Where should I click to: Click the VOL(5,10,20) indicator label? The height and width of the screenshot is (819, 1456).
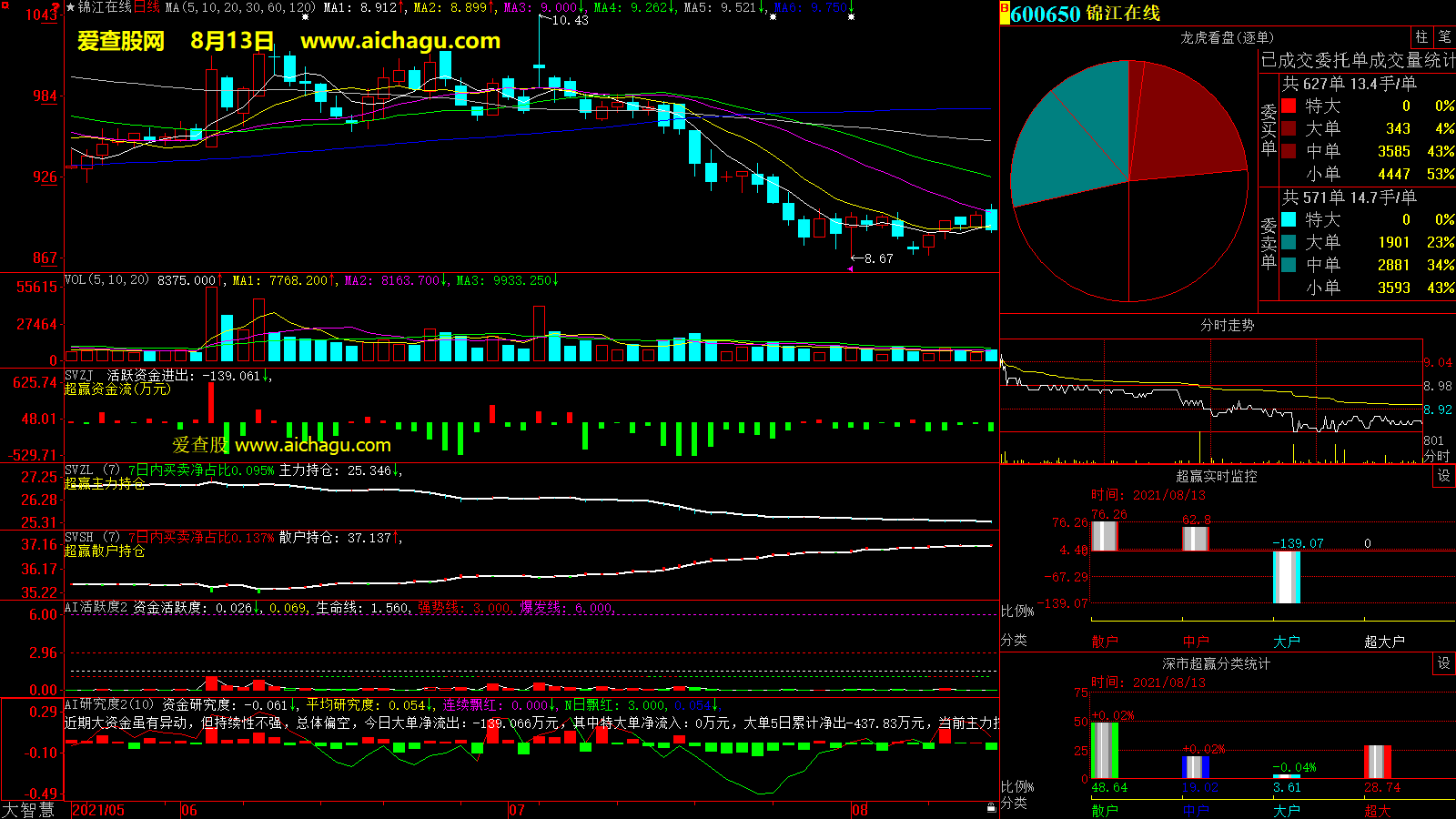click(106, 280)
